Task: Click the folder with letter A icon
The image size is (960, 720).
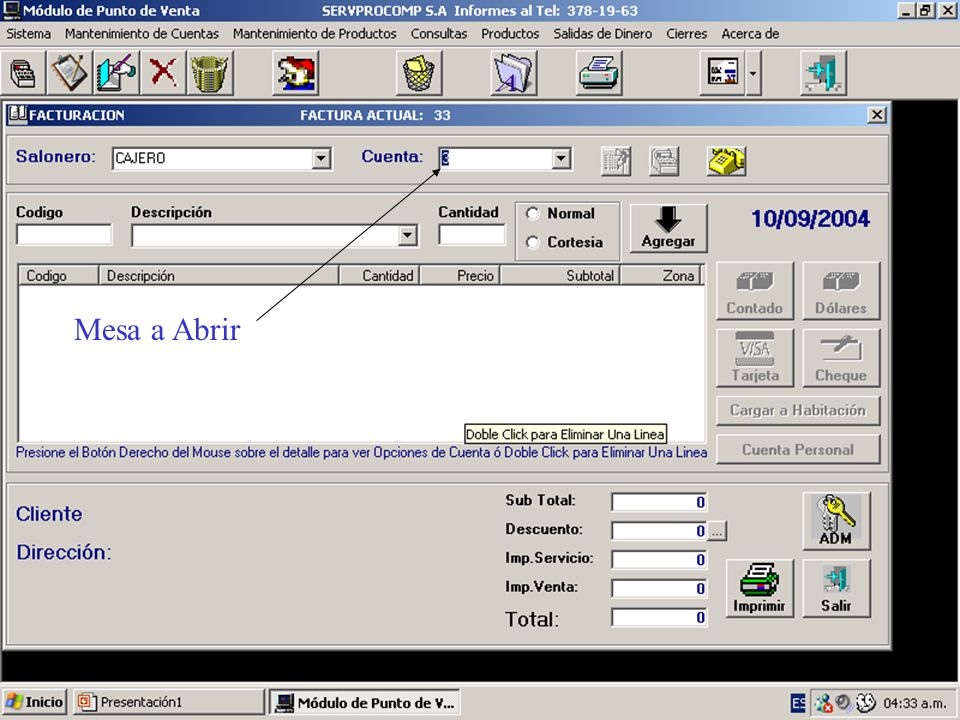Action: pyautogui.click(x=514, y=73)
